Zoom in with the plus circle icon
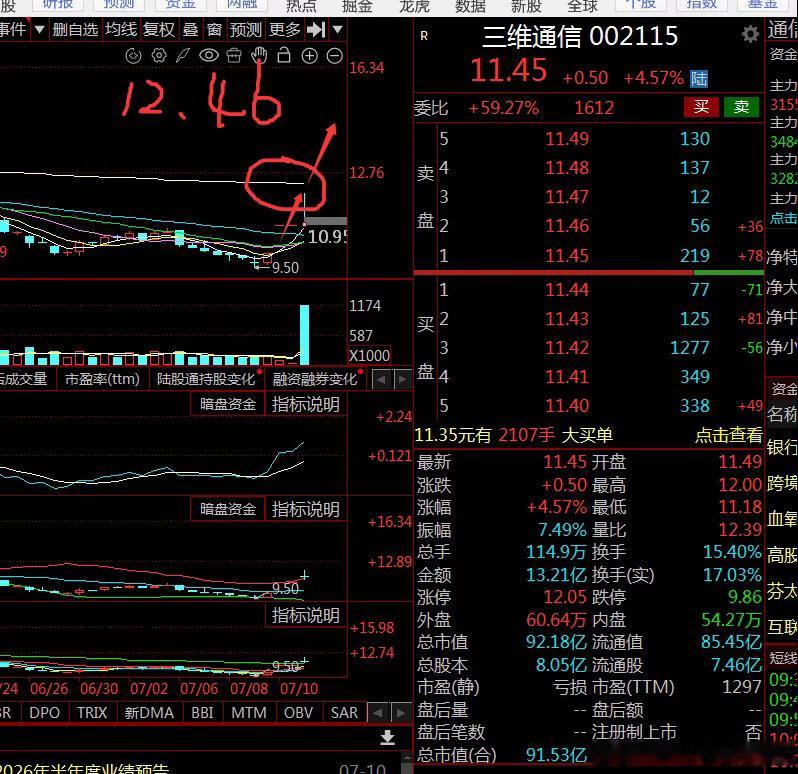This screenshot has height=774, width=798. [309, 56]
